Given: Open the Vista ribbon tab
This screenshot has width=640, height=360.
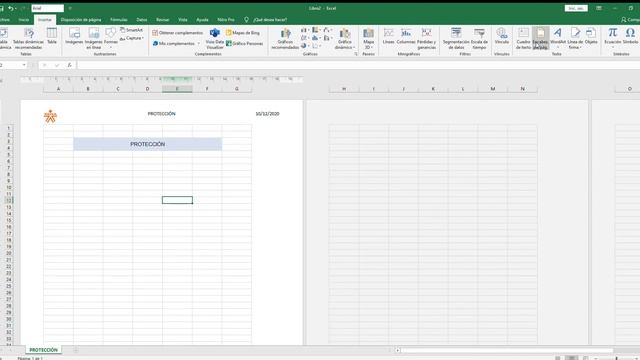Looking at the screenshot, I should click(x=182, y=20).
